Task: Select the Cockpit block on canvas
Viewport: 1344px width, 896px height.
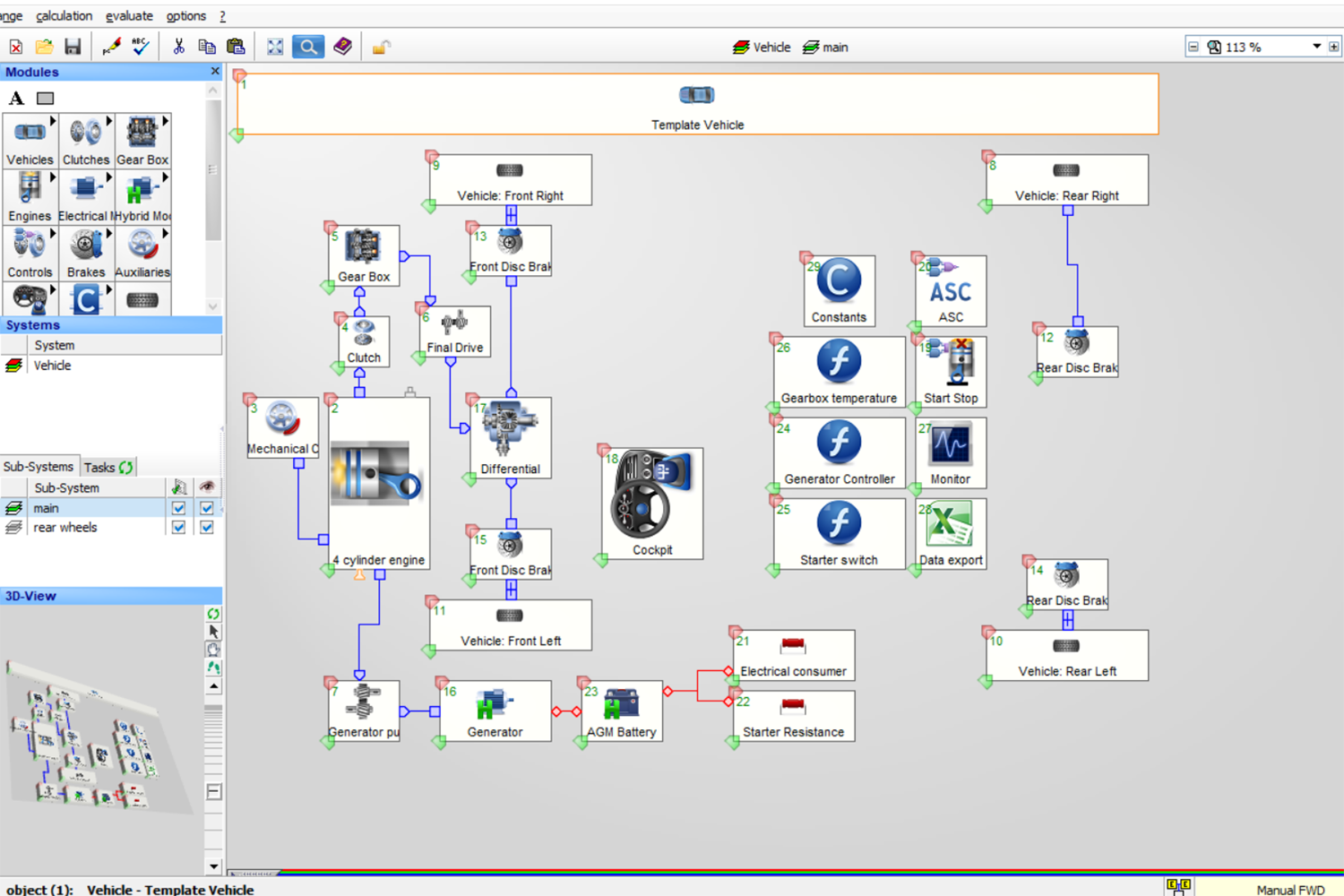Action: click(x=651, y=504)
